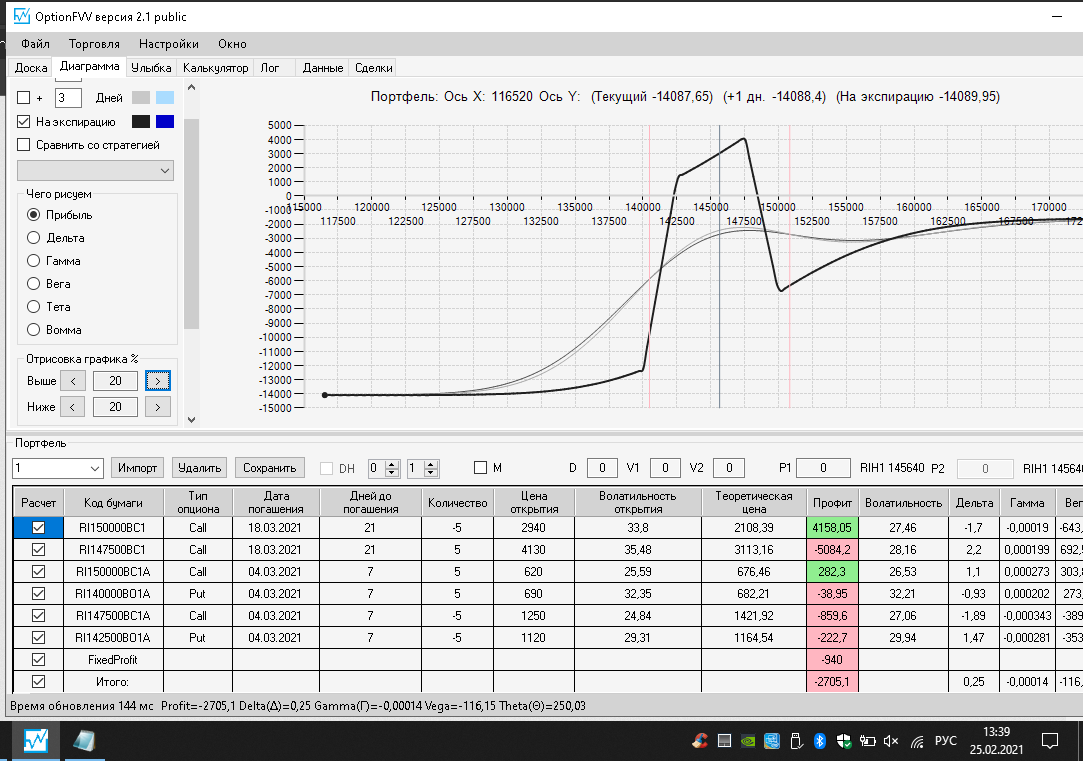Screen dimensions: 1083x761
Task: Select the Тета radio button
Action: 33,307
